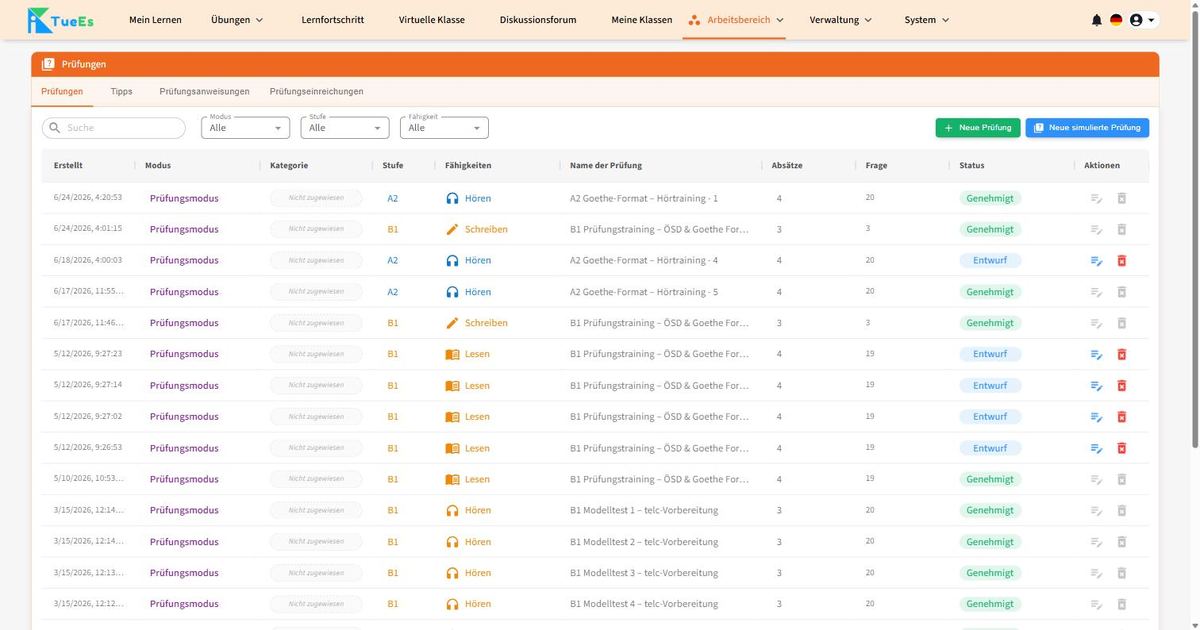The height and width of the screenshot is (630, 1200).
Task: Open the Fähigkeit filter dropdown
Action: [444, 127]
